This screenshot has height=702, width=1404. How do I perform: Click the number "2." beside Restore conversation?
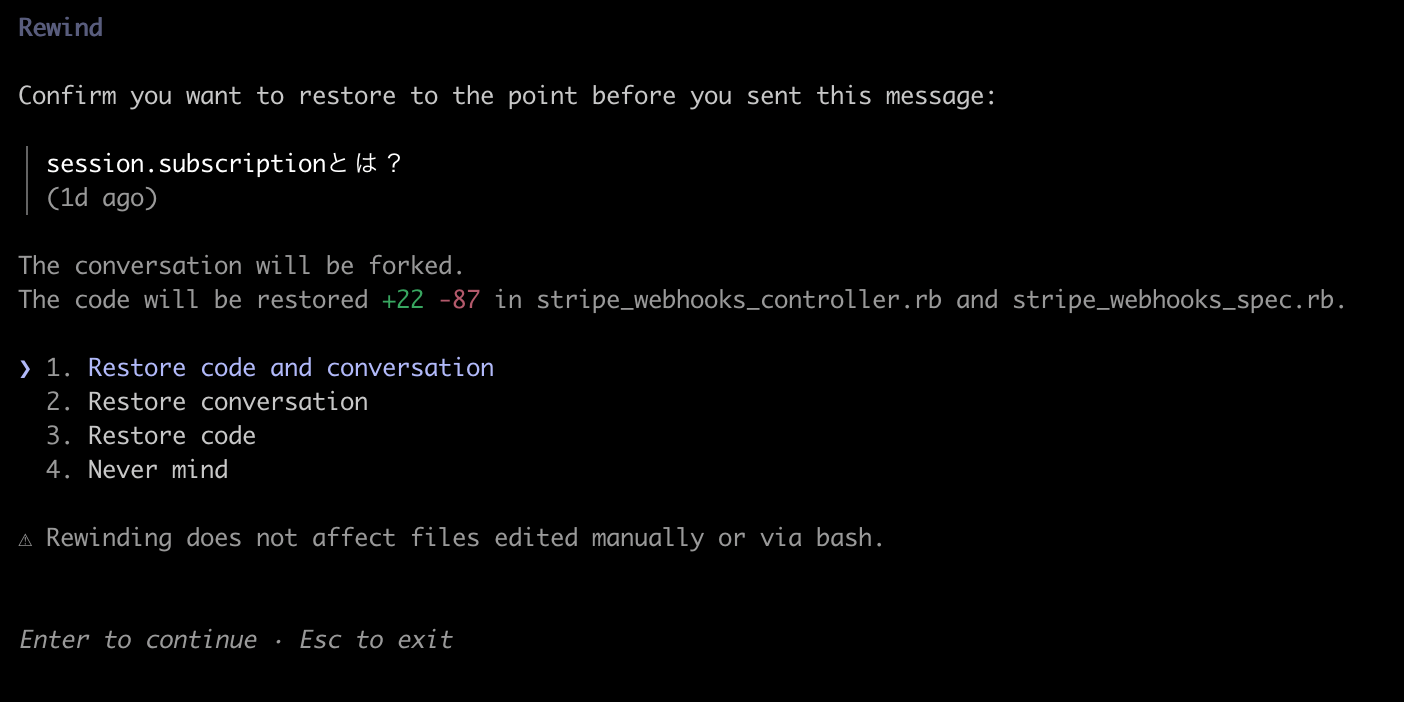pos(59,402)
